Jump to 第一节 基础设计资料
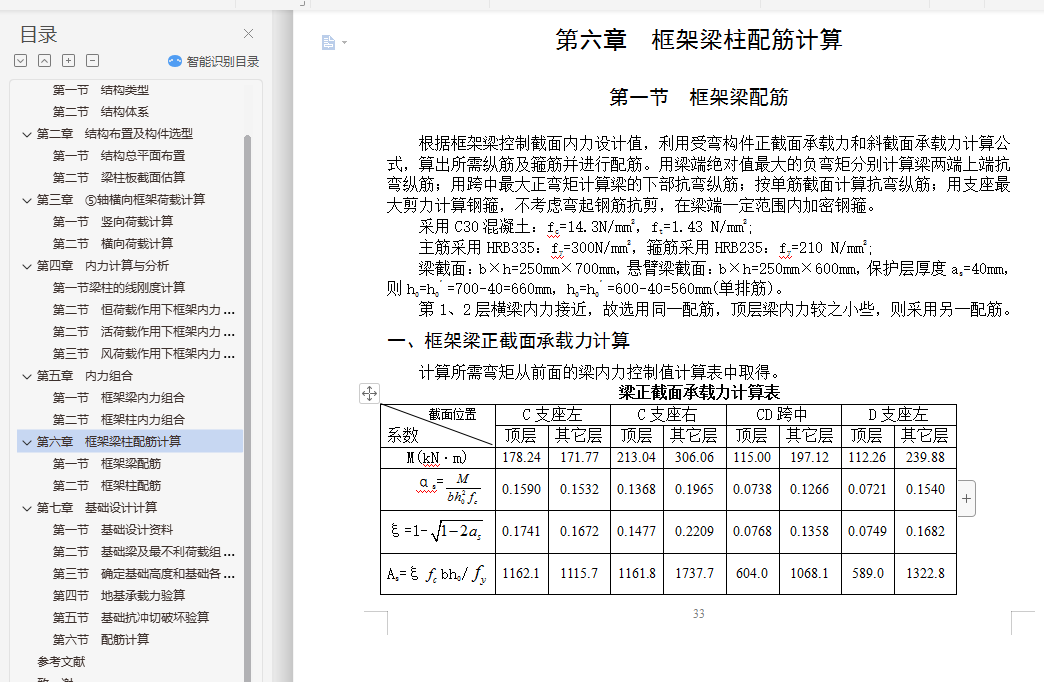The height and width of the screenshot is (682, 1044). point(113,529)
